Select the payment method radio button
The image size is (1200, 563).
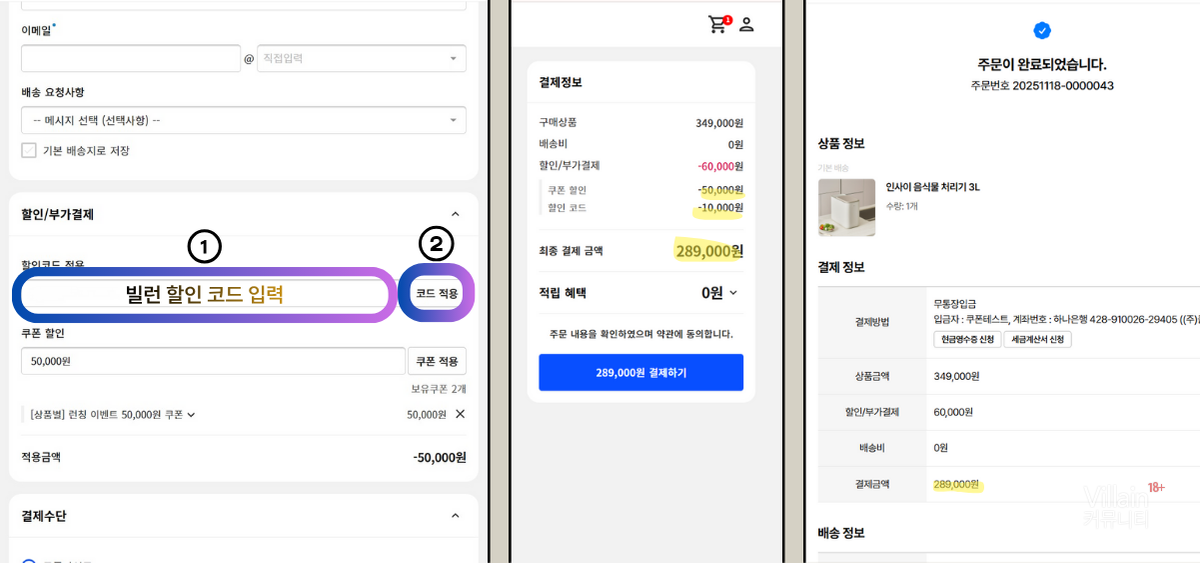(28, 560)
